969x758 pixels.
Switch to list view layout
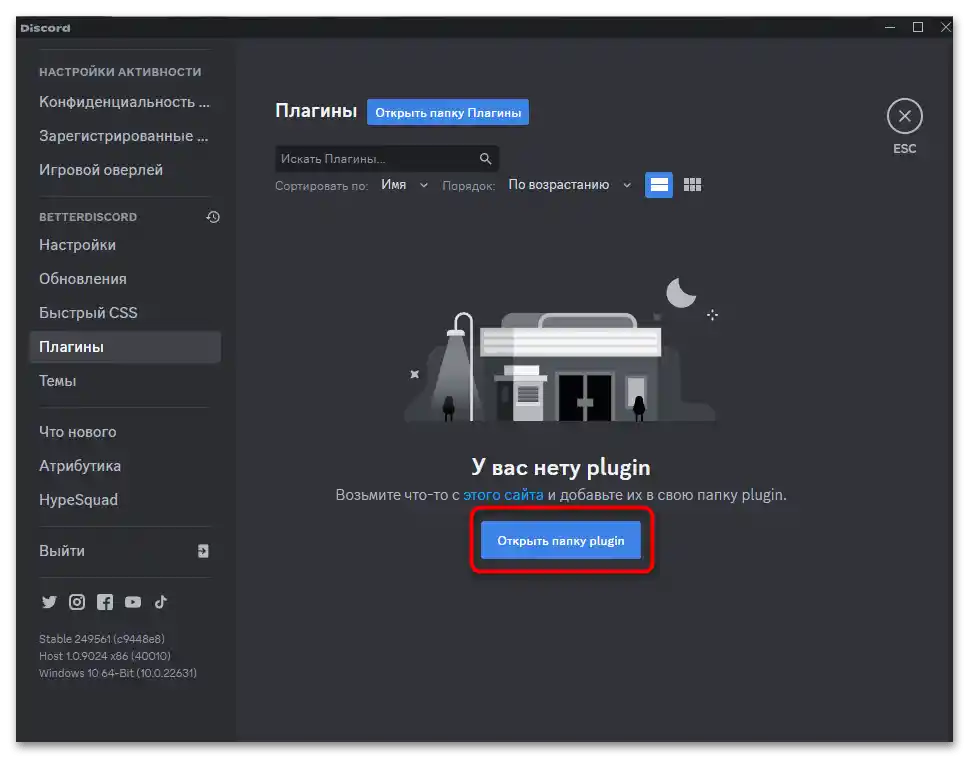tap(659, 185)
